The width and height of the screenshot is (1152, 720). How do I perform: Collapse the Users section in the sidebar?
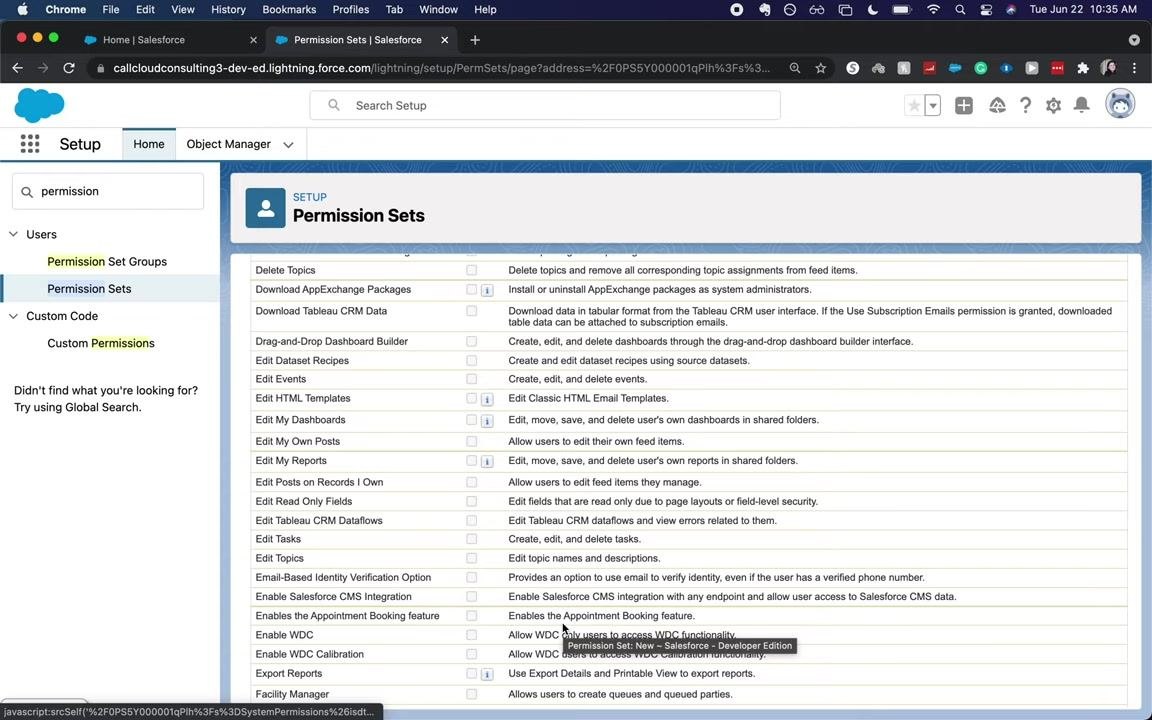click(13, 234)
